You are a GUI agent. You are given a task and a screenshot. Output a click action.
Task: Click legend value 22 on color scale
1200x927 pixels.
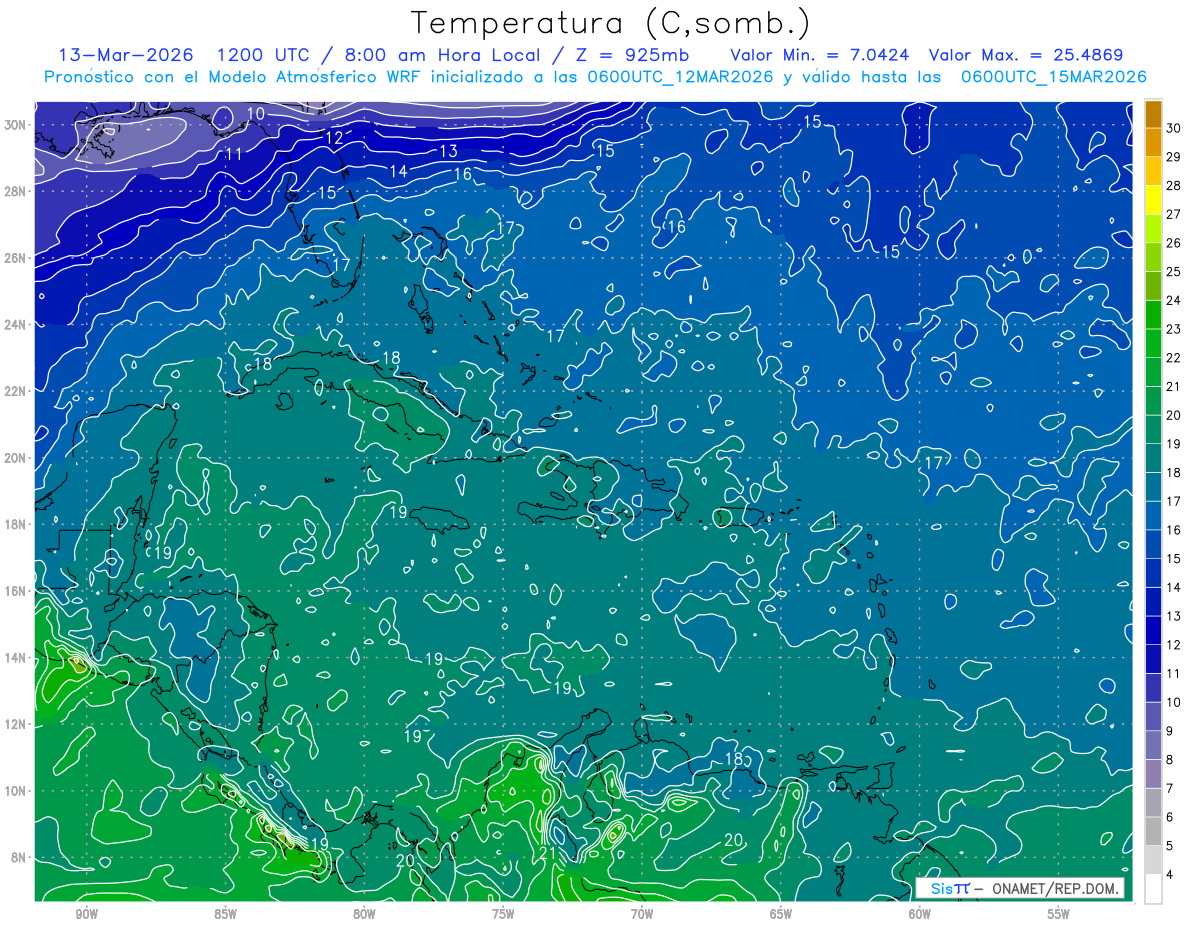[1174, 358]
